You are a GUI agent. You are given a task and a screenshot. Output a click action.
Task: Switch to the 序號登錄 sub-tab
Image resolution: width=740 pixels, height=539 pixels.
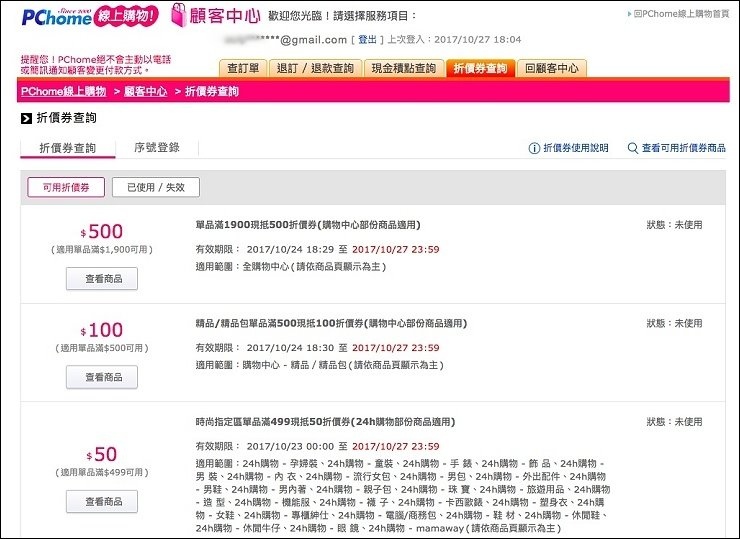(157, 148)
